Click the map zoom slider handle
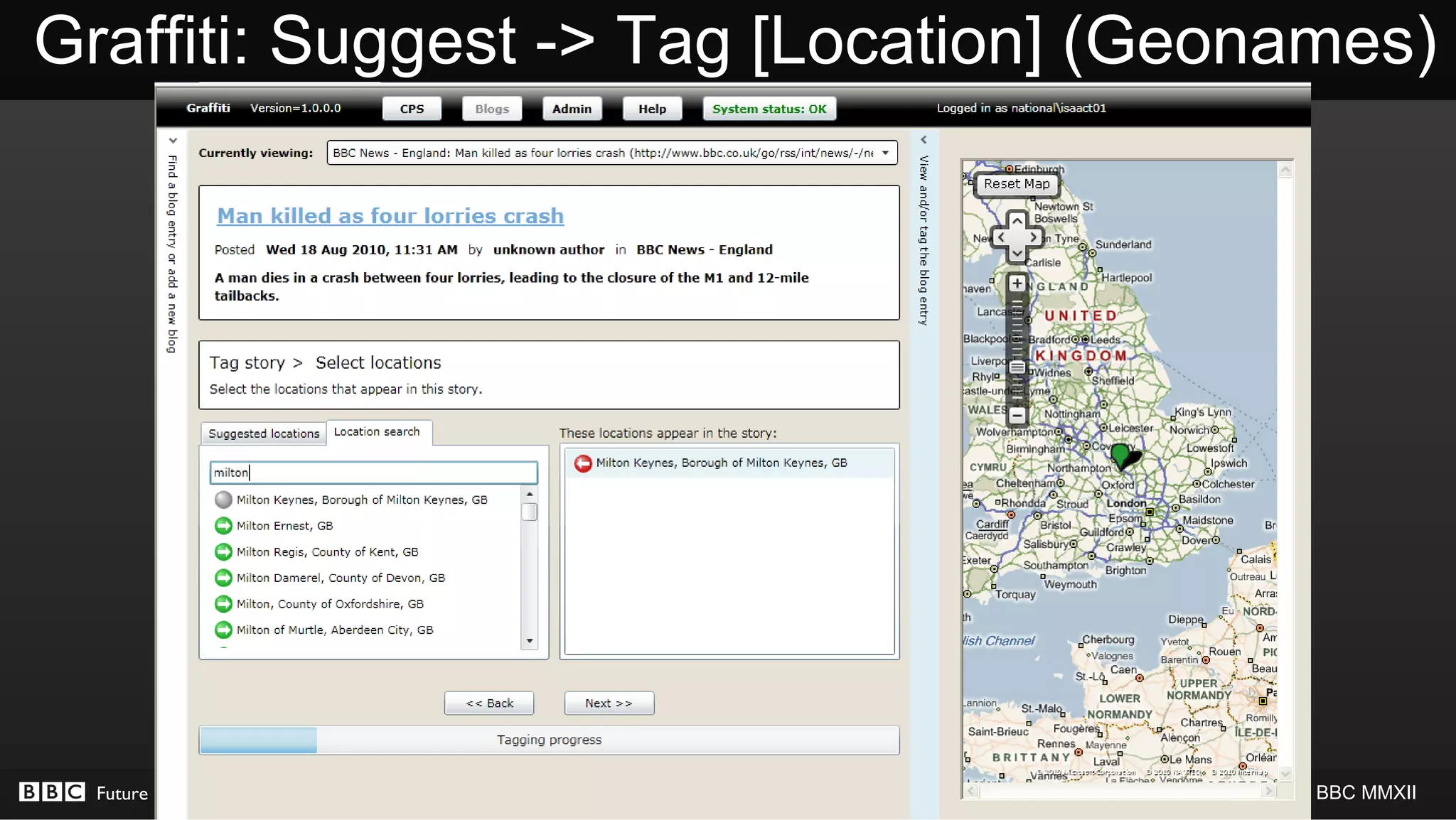 click(x=1017, y=367)
